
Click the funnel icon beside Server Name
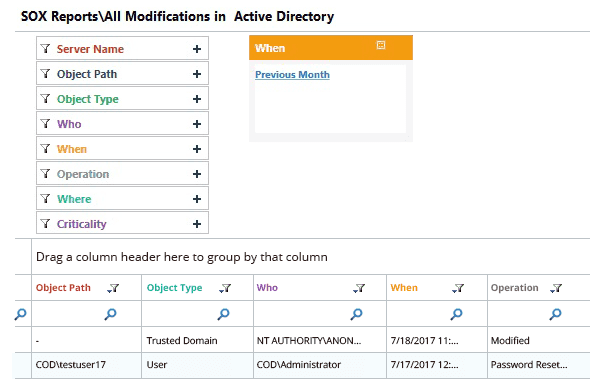pyautogui.click(x=45, y=49)
